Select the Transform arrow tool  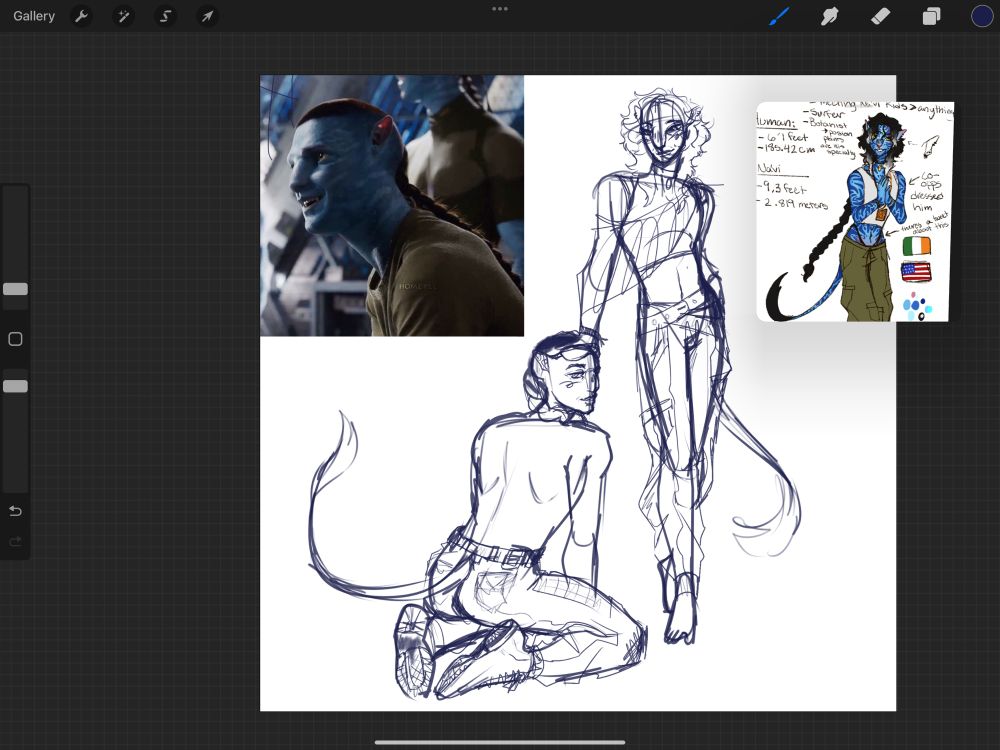click(x=207, y=16)
